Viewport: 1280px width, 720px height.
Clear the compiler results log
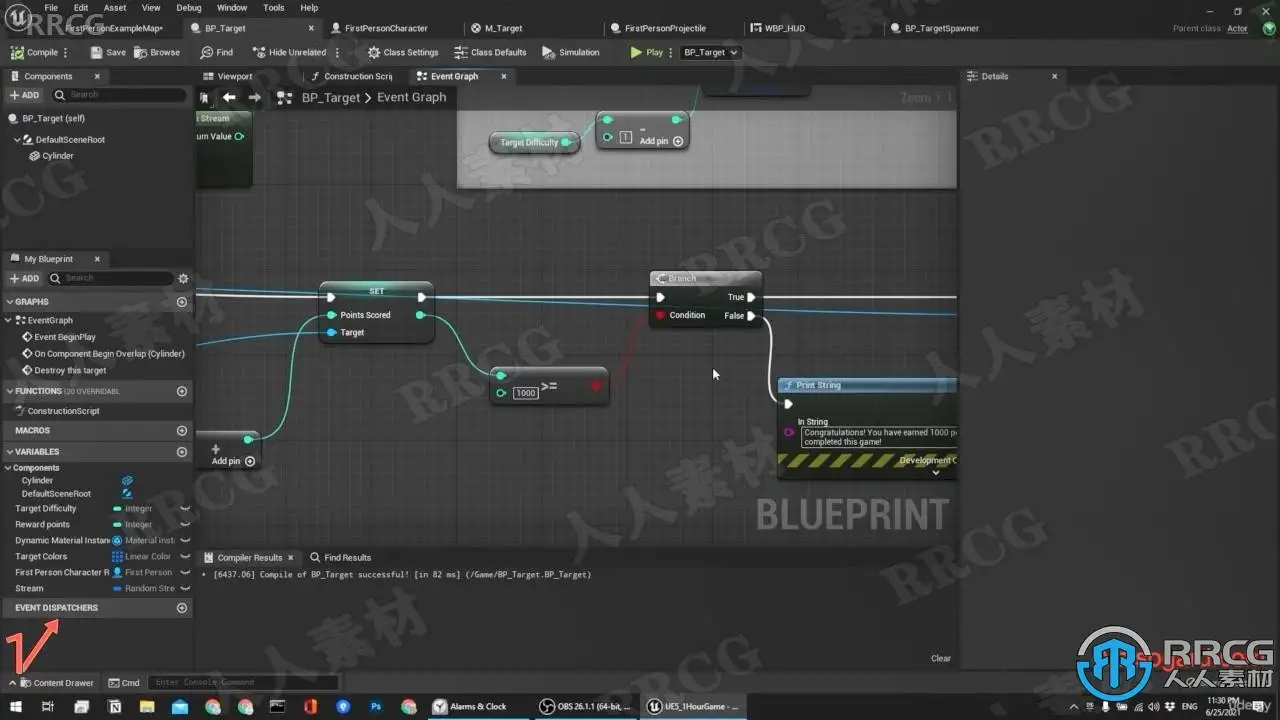pyautogui.click(x=941, y=658)
